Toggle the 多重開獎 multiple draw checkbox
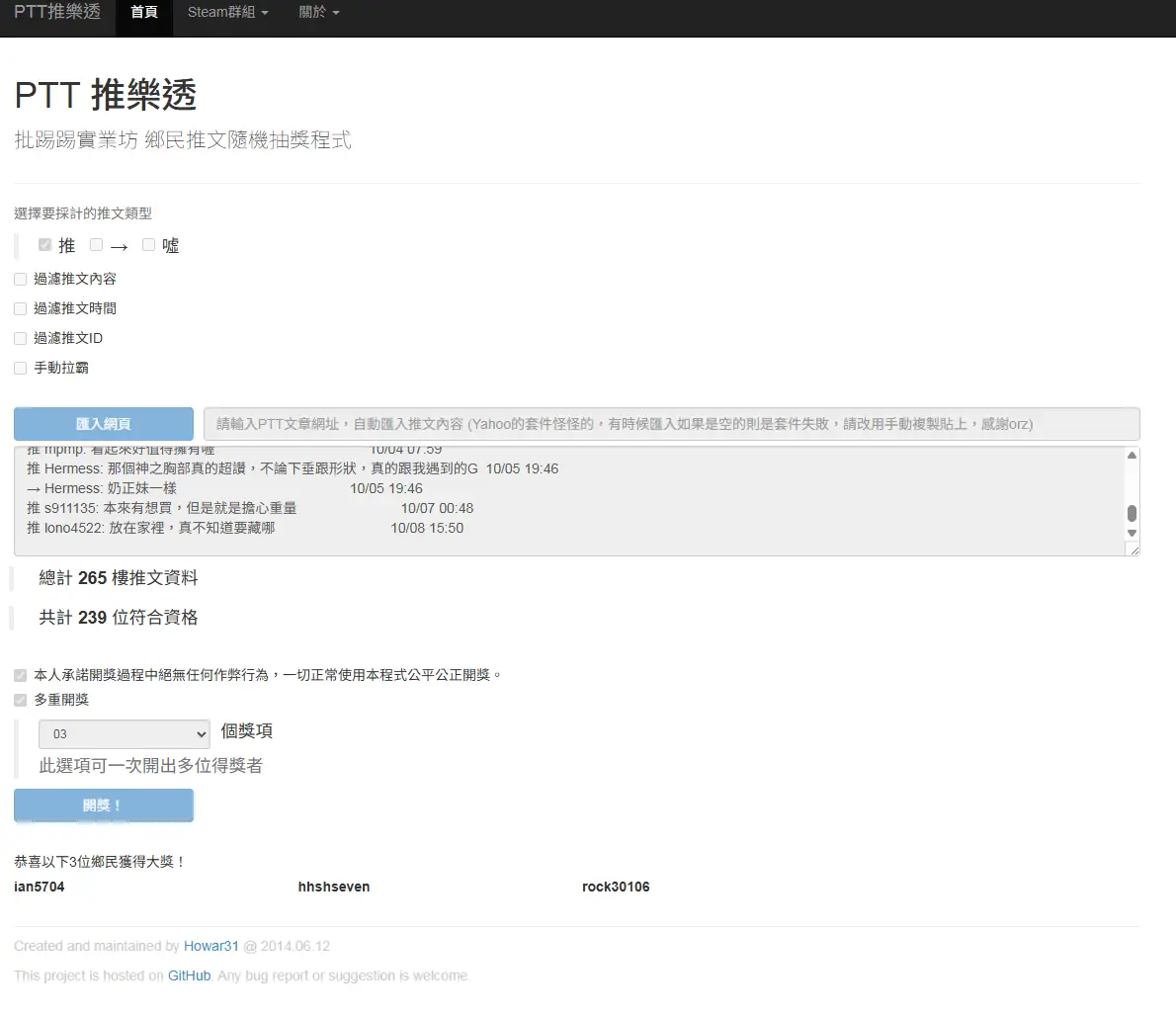 click(x=21, y=700)
